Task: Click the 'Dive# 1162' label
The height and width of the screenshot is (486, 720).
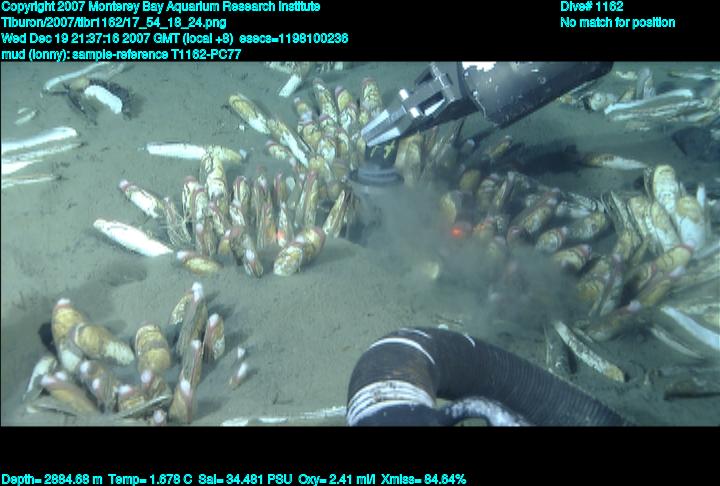Action: 591,7
